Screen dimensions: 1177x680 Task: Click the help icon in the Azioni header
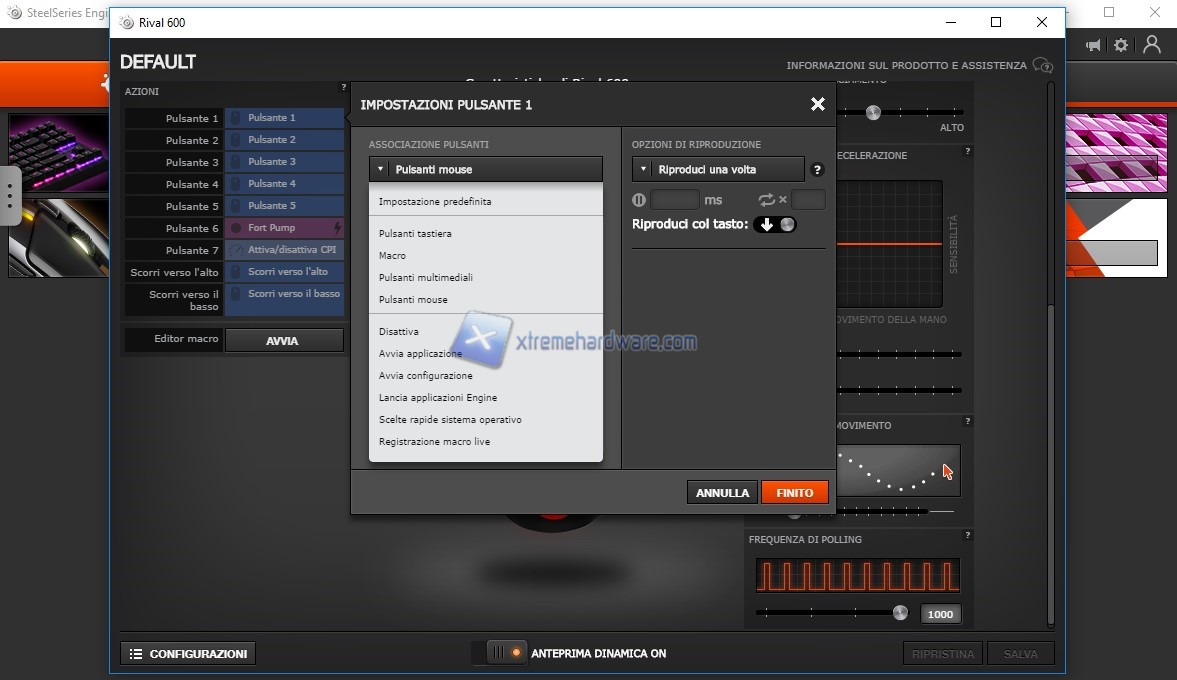pyautogui.click(x=343, y=88)
